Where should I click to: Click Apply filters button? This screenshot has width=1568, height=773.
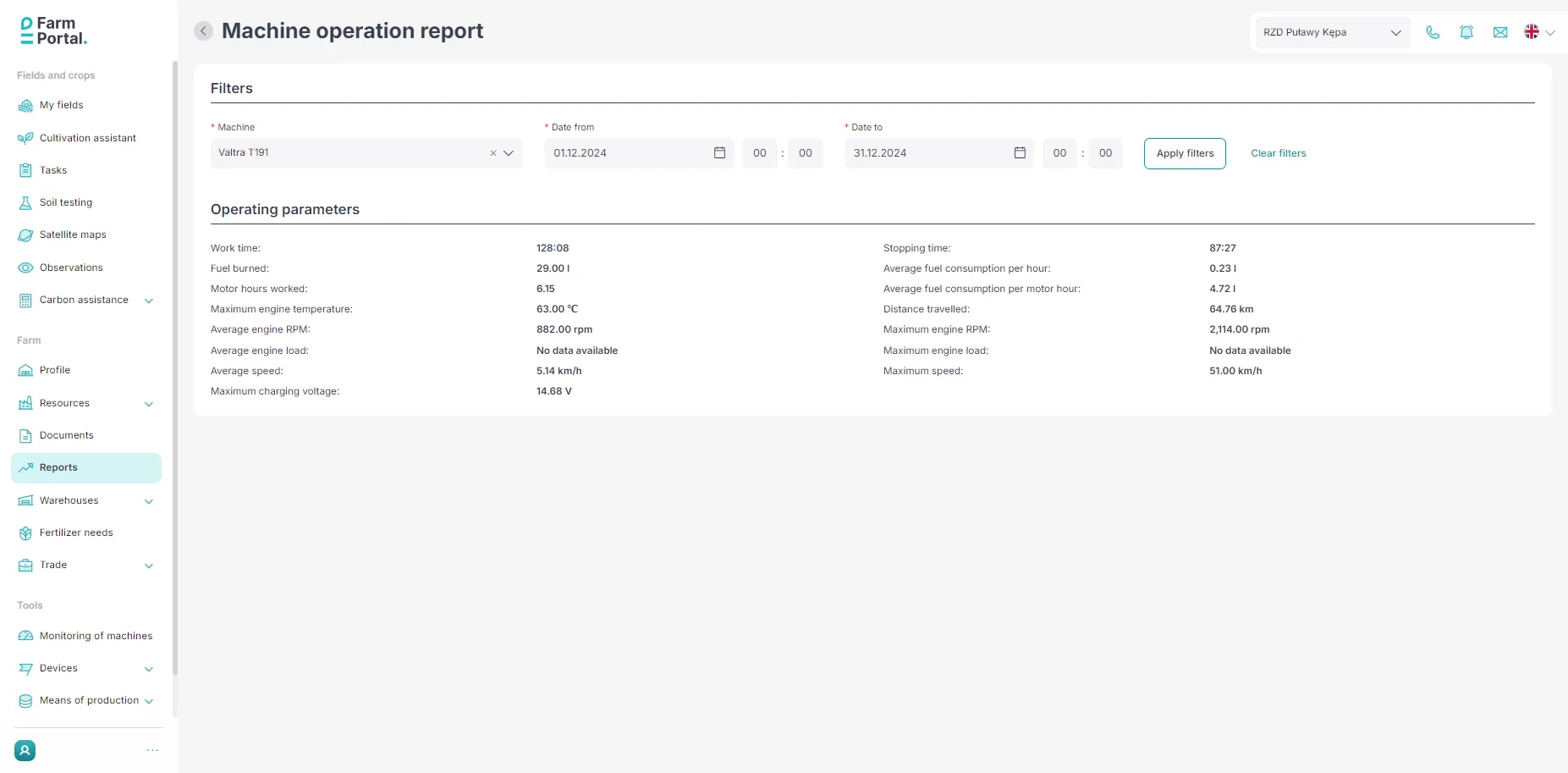click(1185, 153)
